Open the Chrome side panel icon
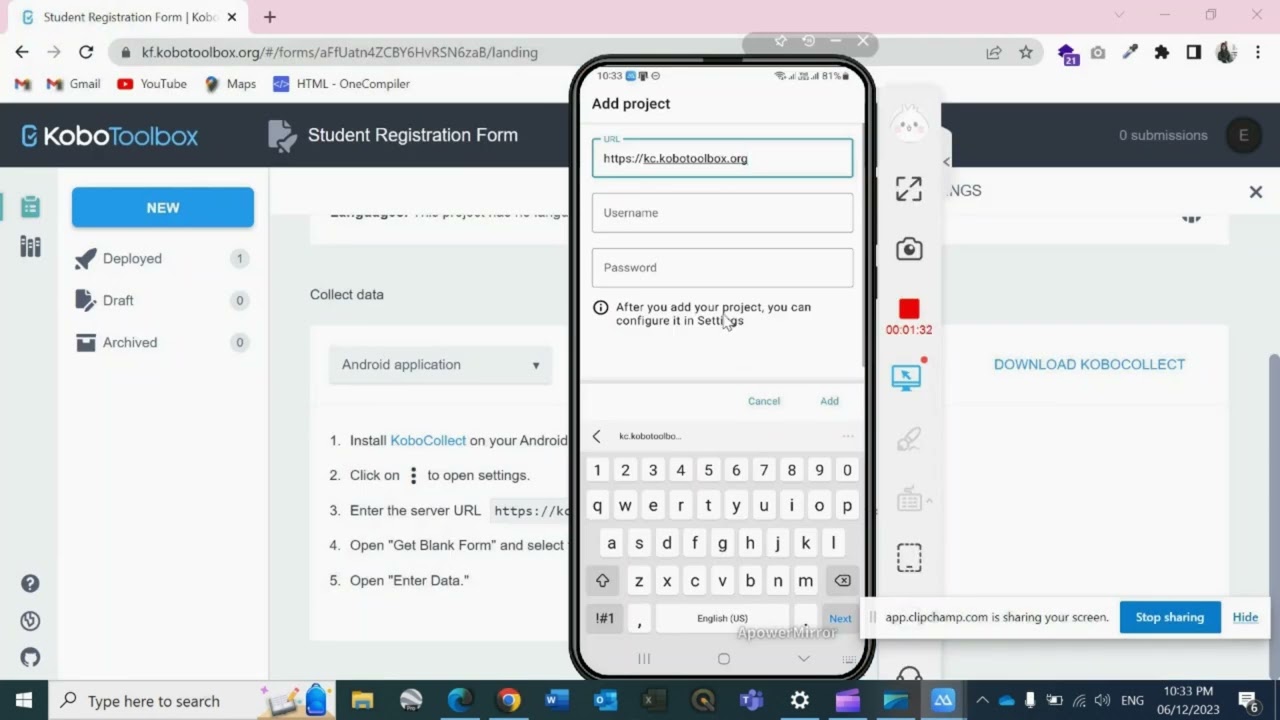Image resolution: width=1280 pixels, height=720 pixels. [x=1194, y=52]
